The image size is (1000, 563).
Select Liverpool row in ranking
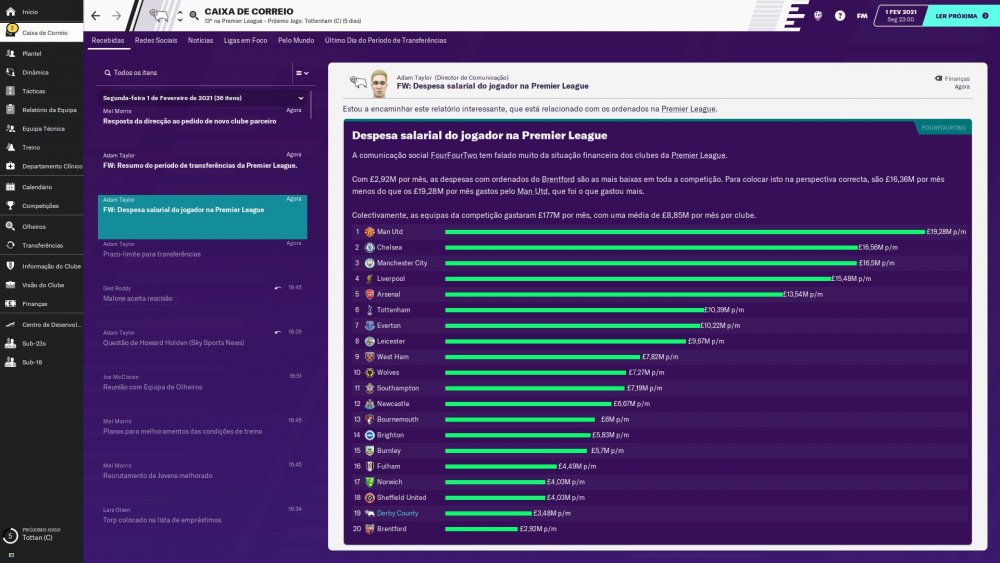coord(658,279)
